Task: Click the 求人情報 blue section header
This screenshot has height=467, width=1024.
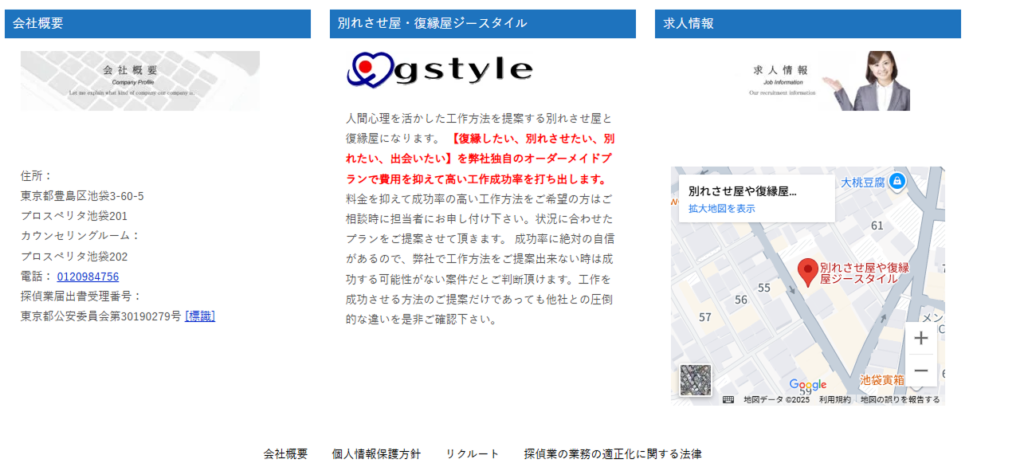Action: [x=808, y=24]
